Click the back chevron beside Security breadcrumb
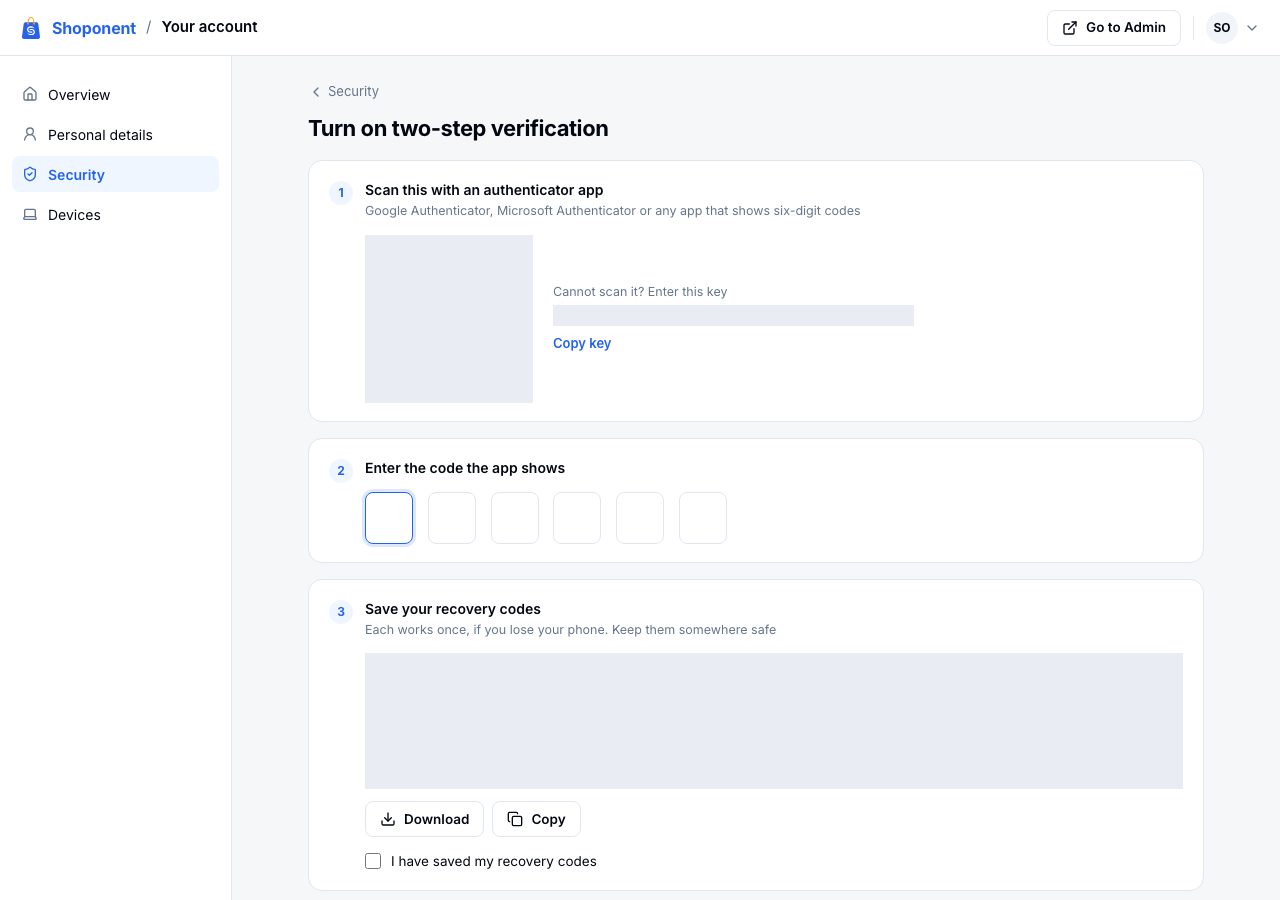 316,92
